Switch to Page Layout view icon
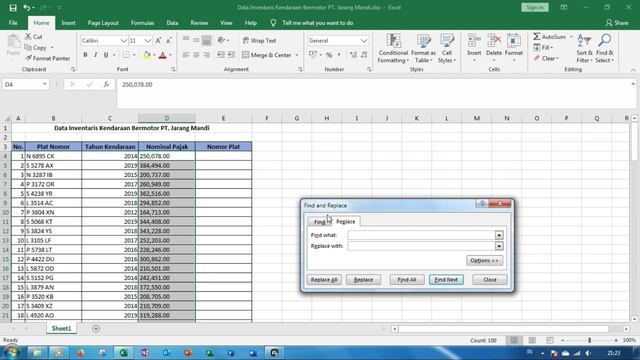 [532, 340]
